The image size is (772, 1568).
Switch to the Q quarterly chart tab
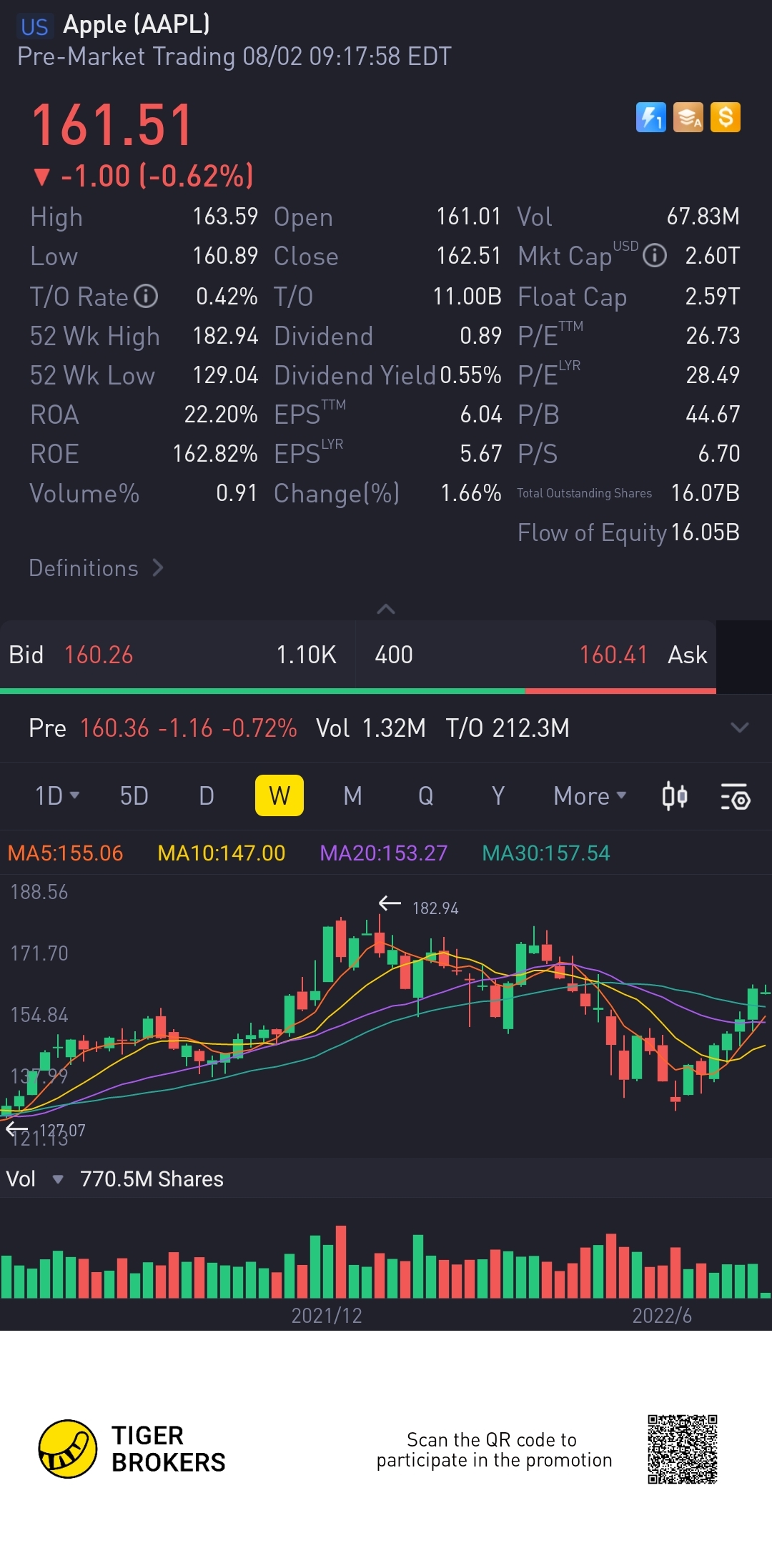point(425,795)
